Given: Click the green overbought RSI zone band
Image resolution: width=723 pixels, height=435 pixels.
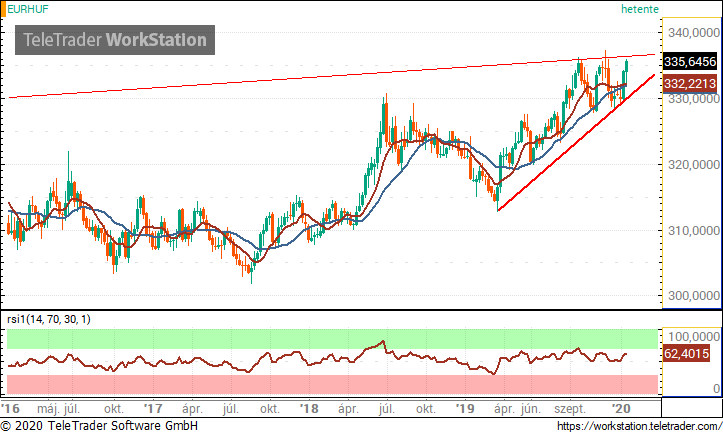Looking at the screenshot, I should click(x=332, y=339).
